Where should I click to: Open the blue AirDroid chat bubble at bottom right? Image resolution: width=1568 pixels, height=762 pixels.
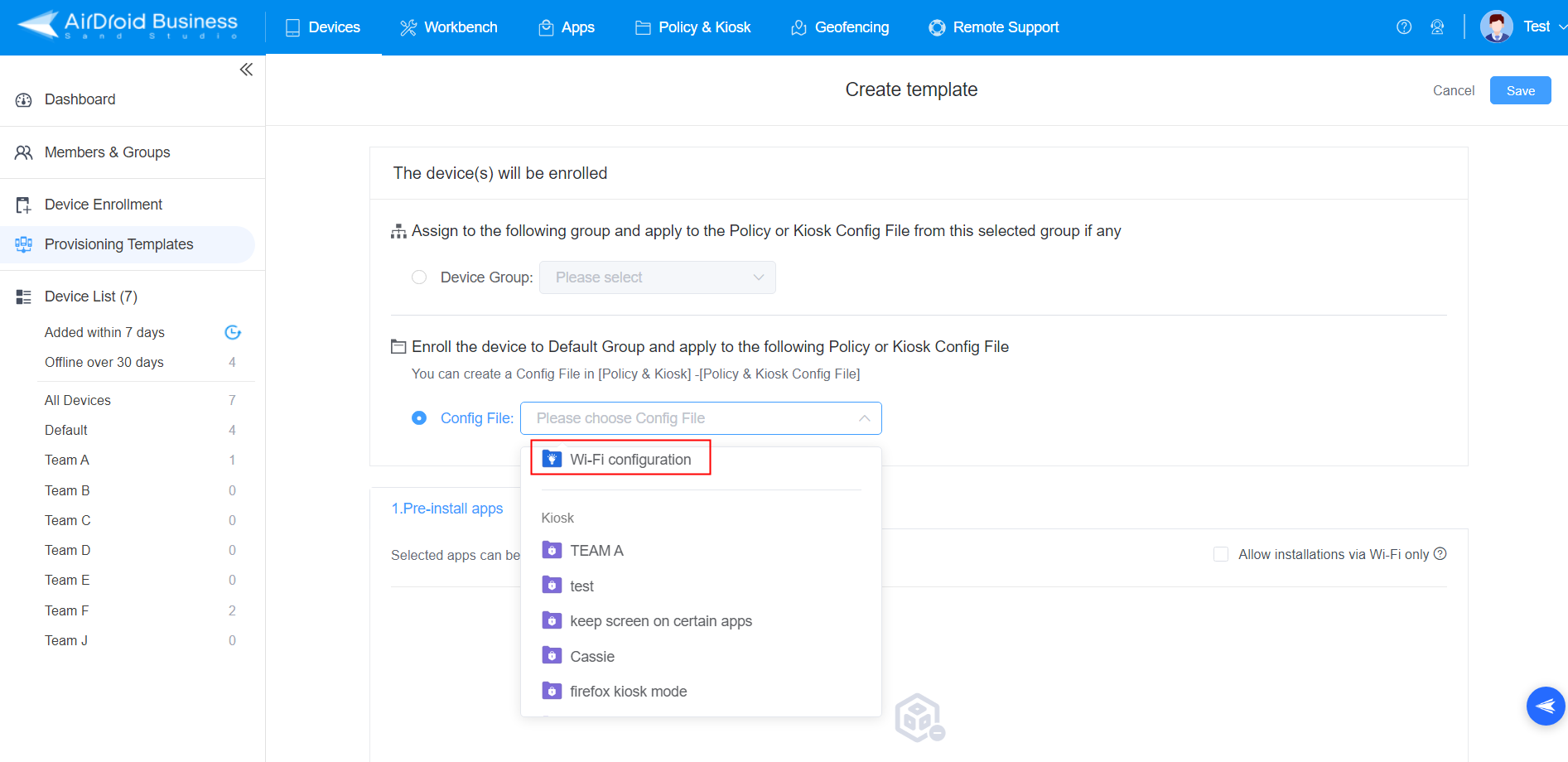(x=1545, y=706)
